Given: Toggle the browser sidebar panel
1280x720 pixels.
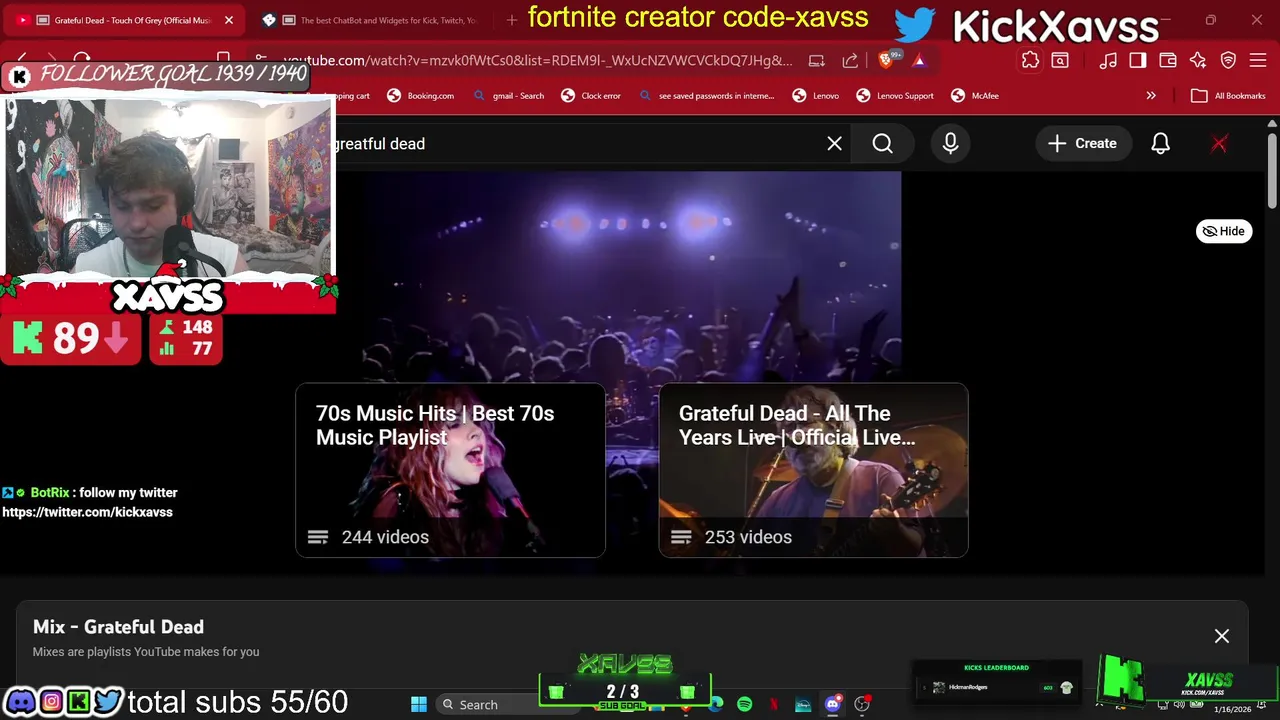Looking at the screenshot, I should click(x=1138, y=60).
